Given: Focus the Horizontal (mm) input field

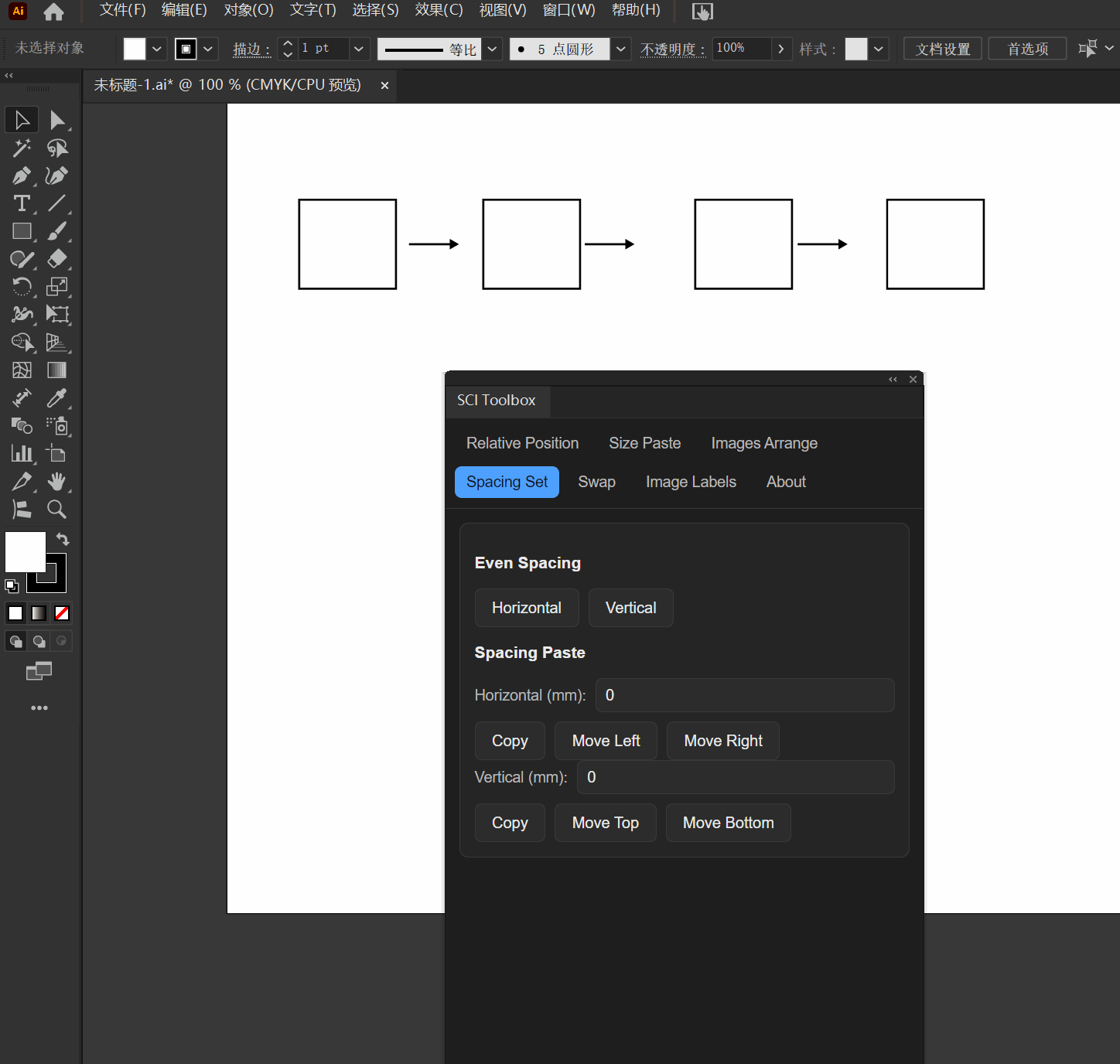Looking at the screenshot, I should point(745,695).
